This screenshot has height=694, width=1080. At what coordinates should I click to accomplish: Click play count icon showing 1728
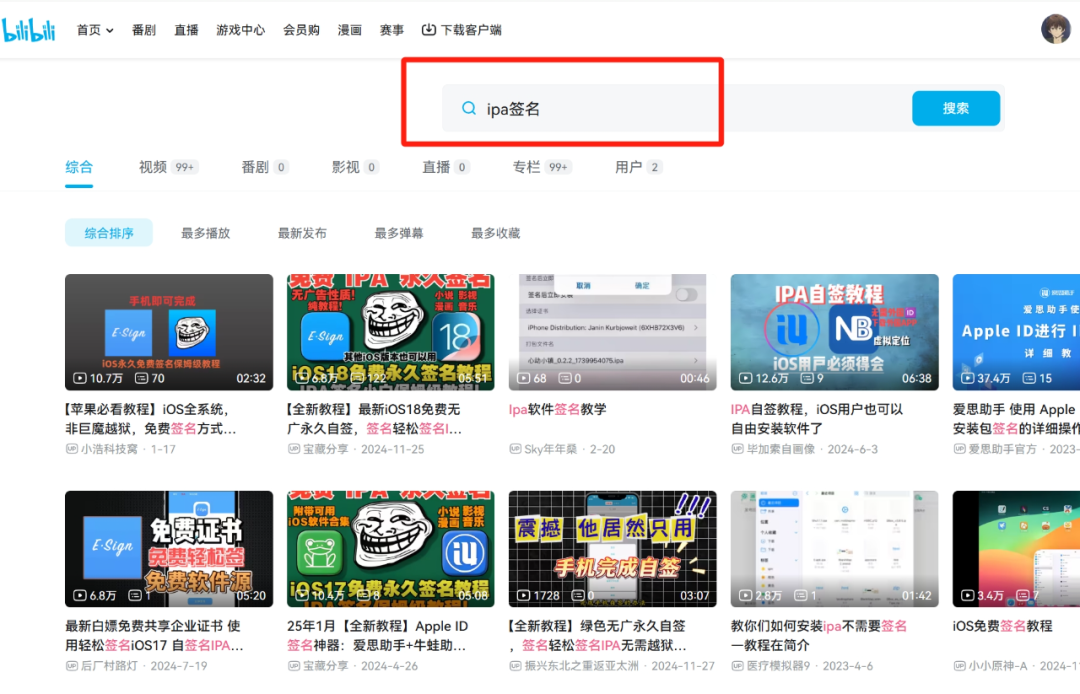pos(523,595)
